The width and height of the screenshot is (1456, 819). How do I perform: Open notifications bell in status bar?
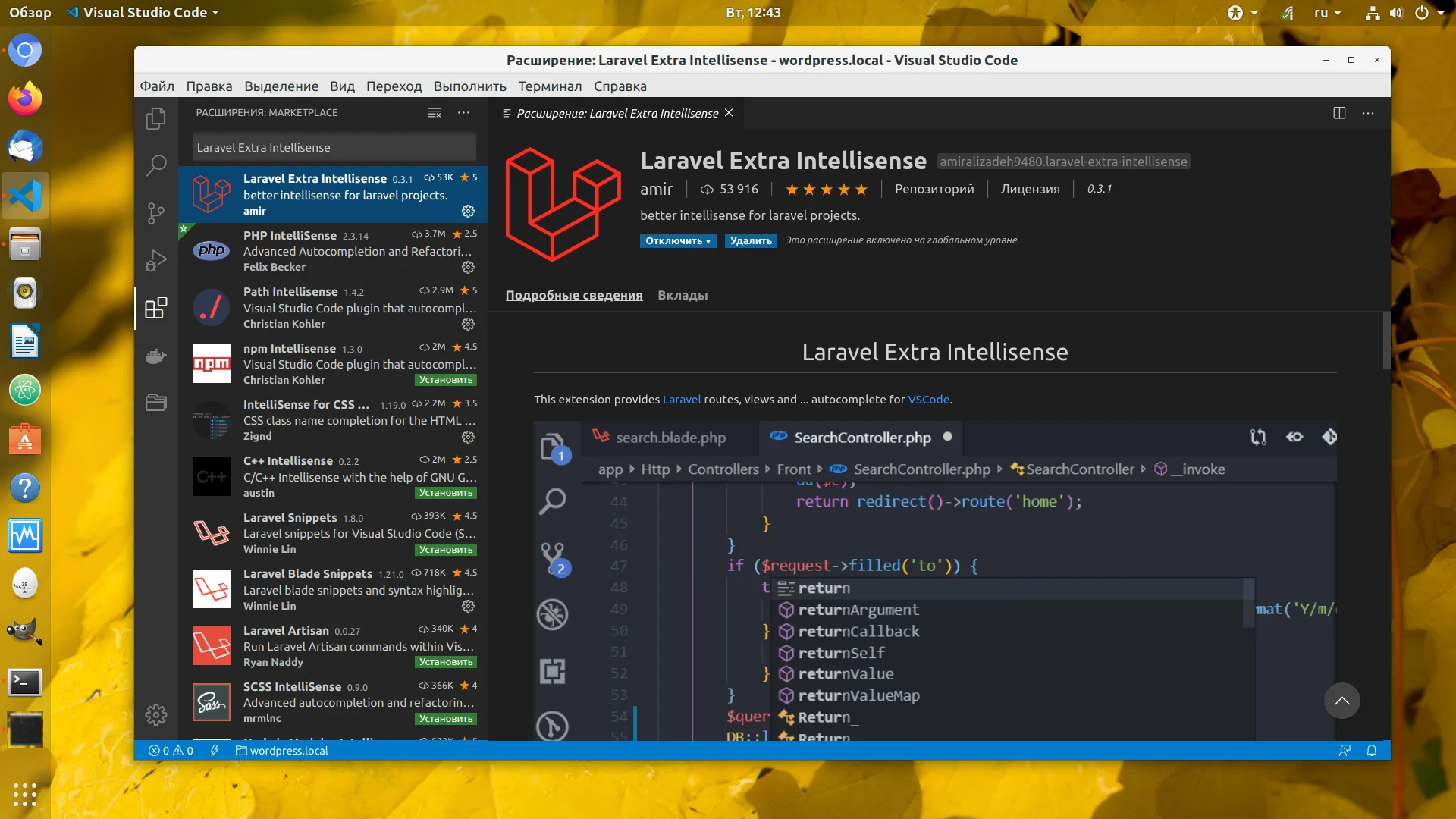click(1371, 751)
